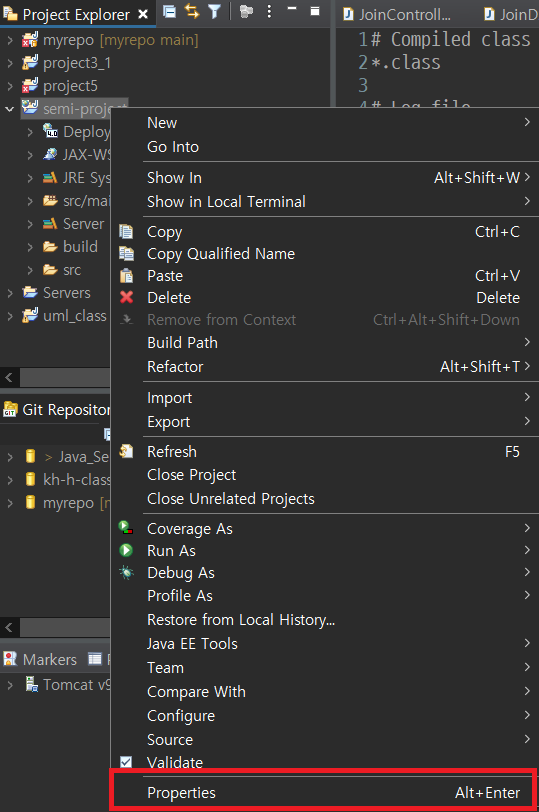Open Show in Local Terminal submenu
The image size is (539, 812).
pyautogui.click(x=325, y=201)
